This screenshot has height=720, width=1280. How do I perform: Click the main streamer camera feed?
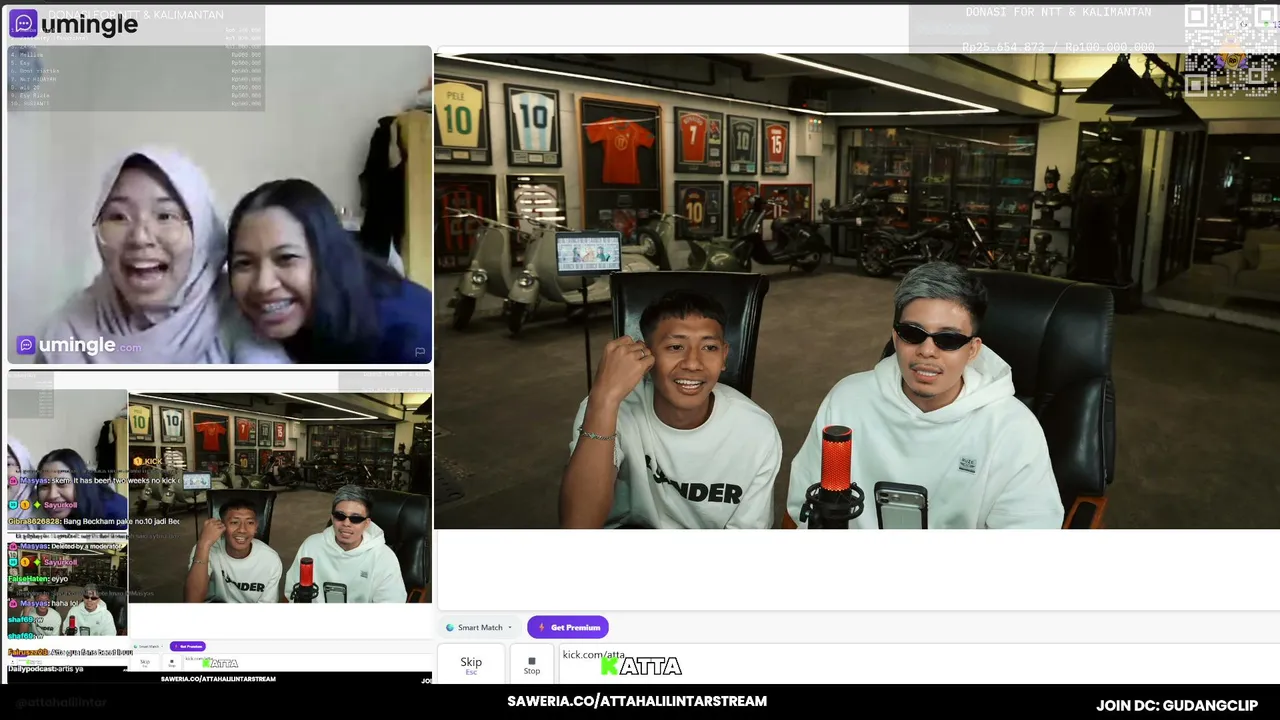tap(857, 291)
